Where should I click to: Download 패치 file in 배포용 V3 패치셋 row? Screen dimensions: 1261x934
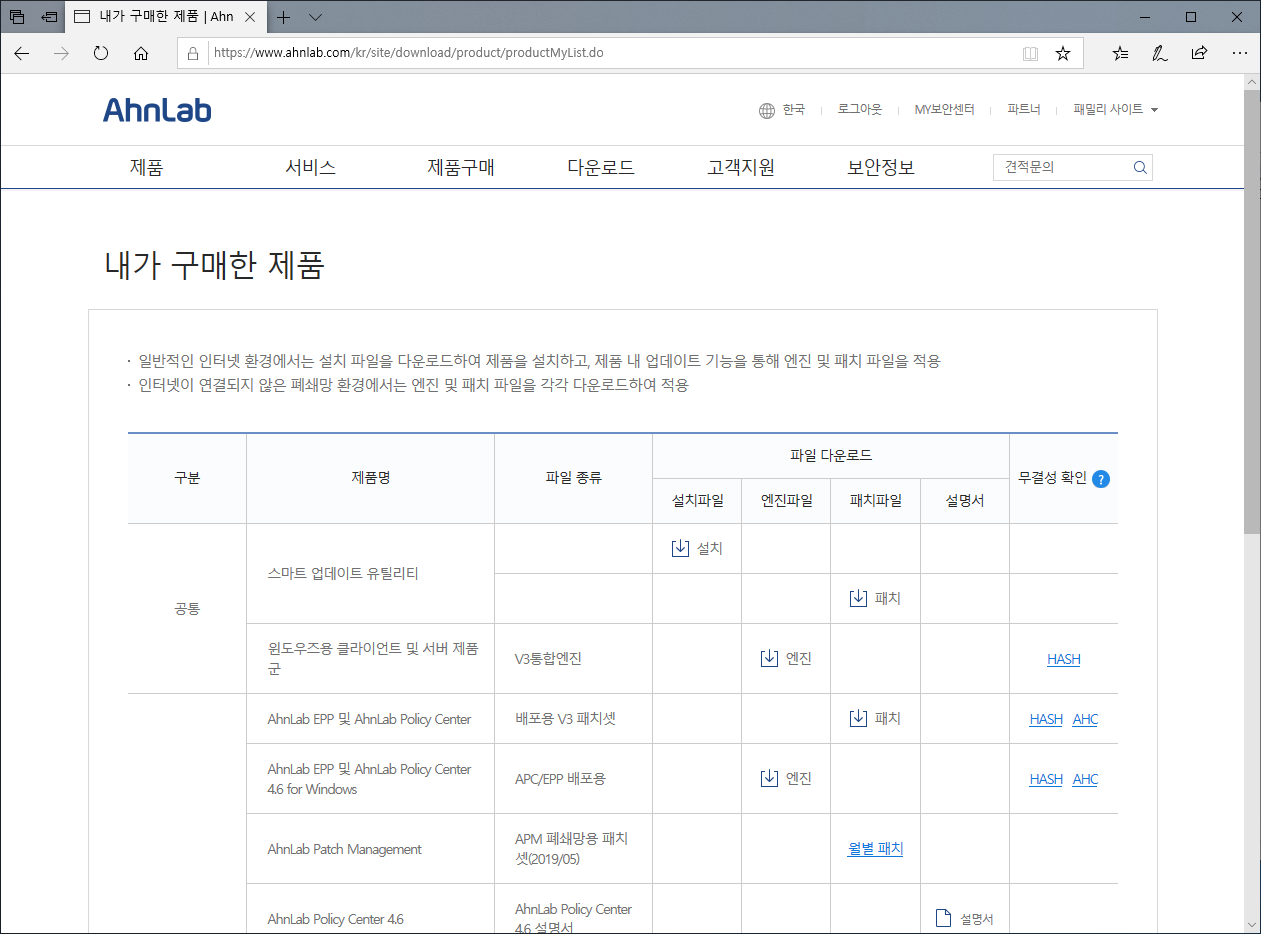point(875,718)
